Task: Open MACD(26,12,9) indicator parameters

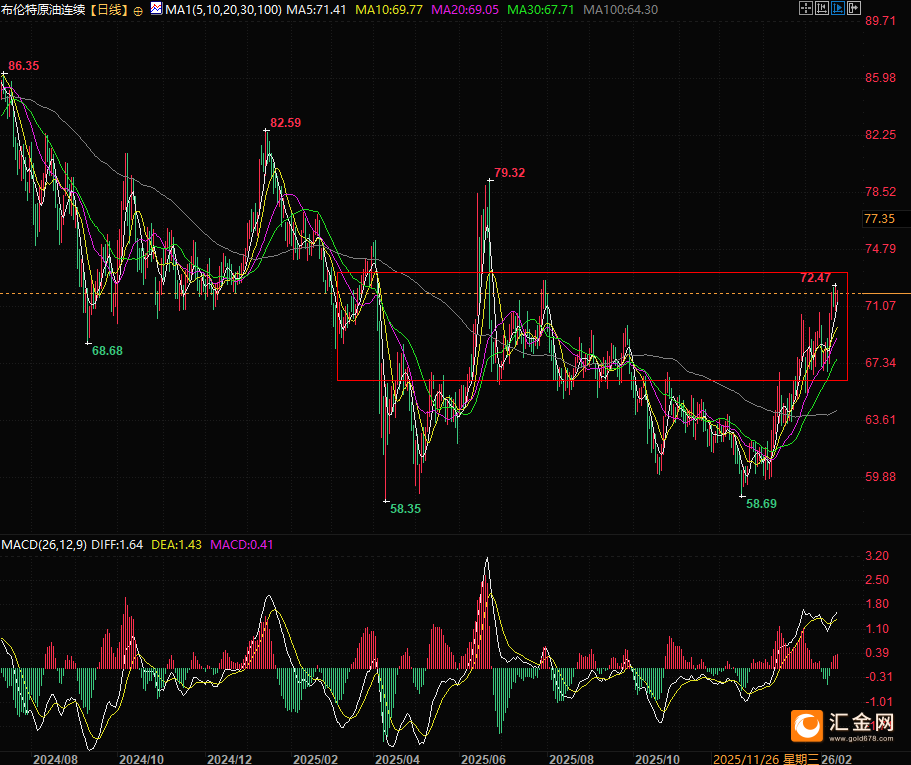Action: 44,545
